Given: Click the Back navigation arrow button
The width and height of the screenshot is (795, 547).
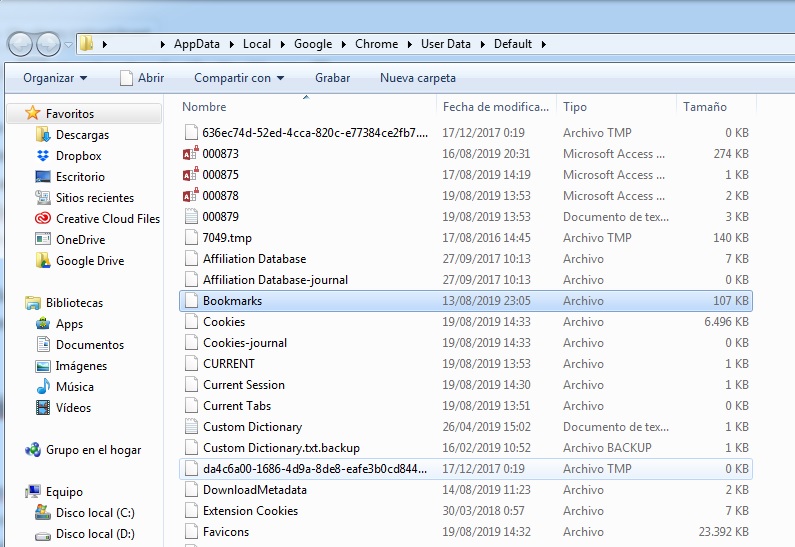Looking at the screenshot, I should tap(21, 44).
